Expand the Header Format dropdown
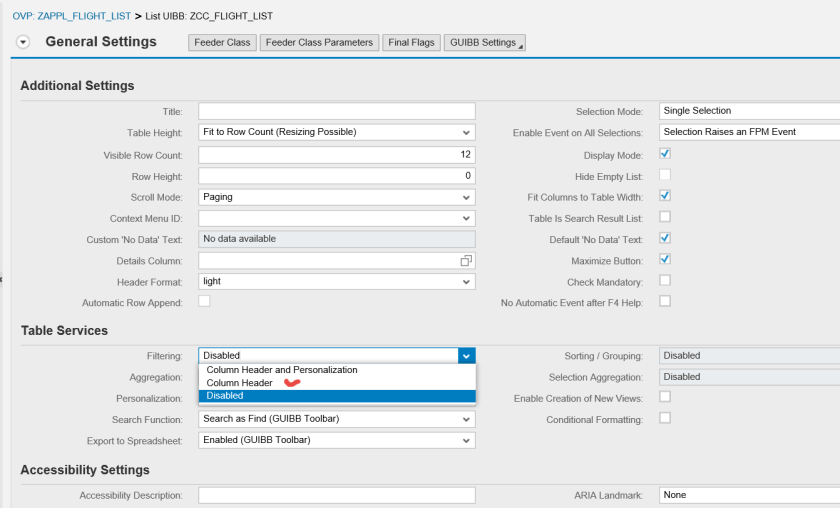The width and height of the screenshot is (840, 508). click(x=467, y=282)
